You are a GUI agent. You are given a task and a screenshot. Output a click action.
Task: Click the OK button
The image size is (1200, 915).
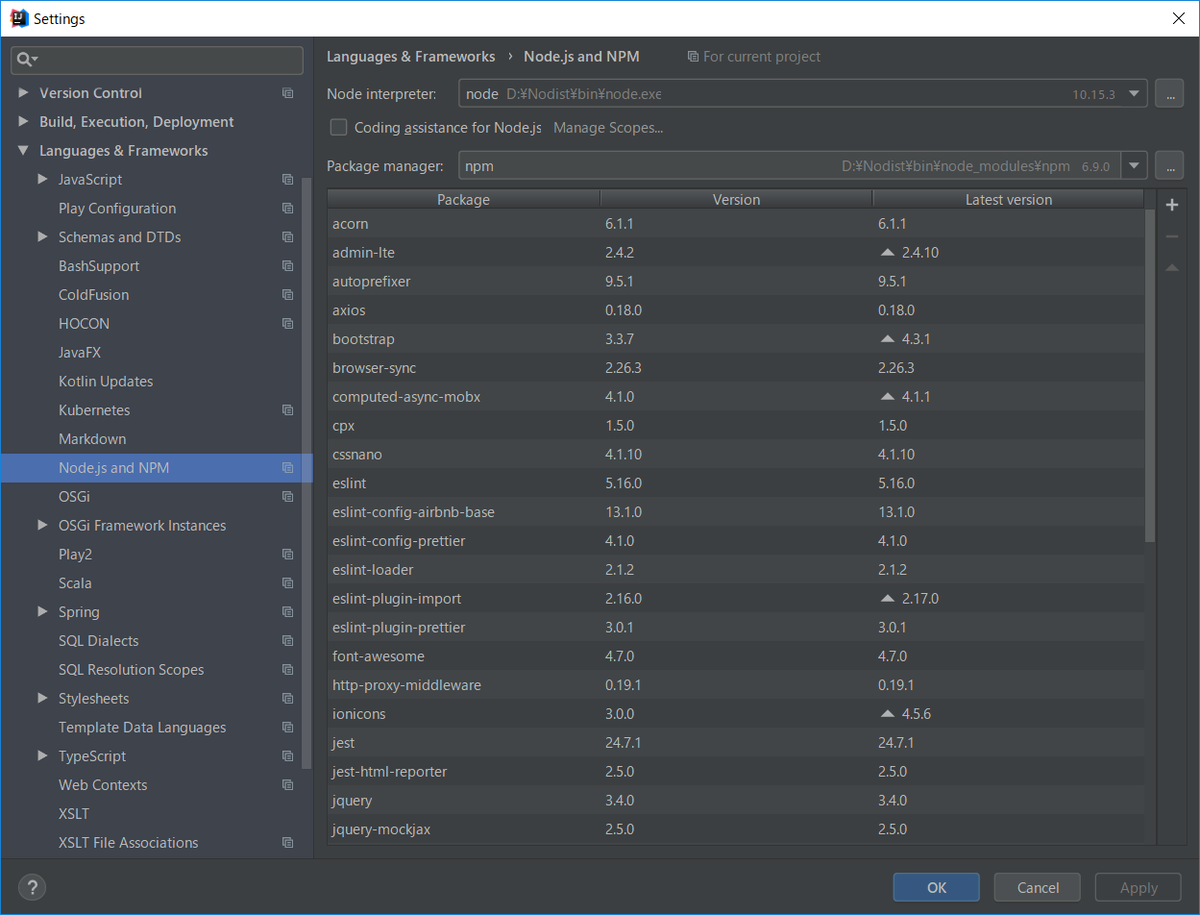(936, 887)
